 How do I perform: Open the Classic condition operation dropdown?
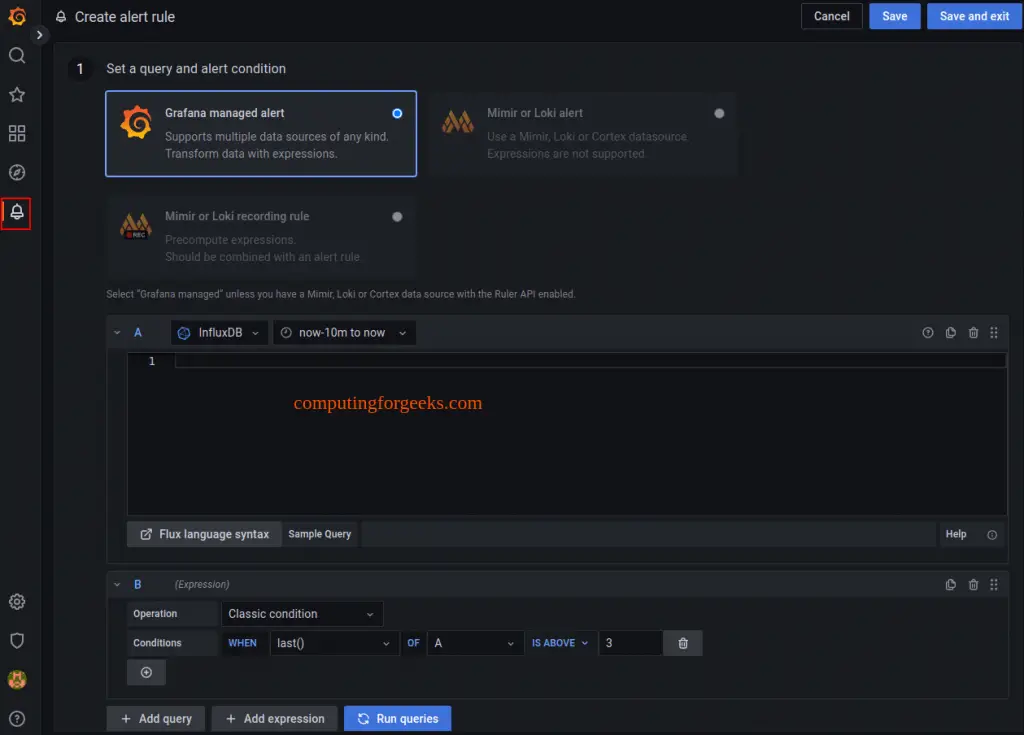click(302, 614)
